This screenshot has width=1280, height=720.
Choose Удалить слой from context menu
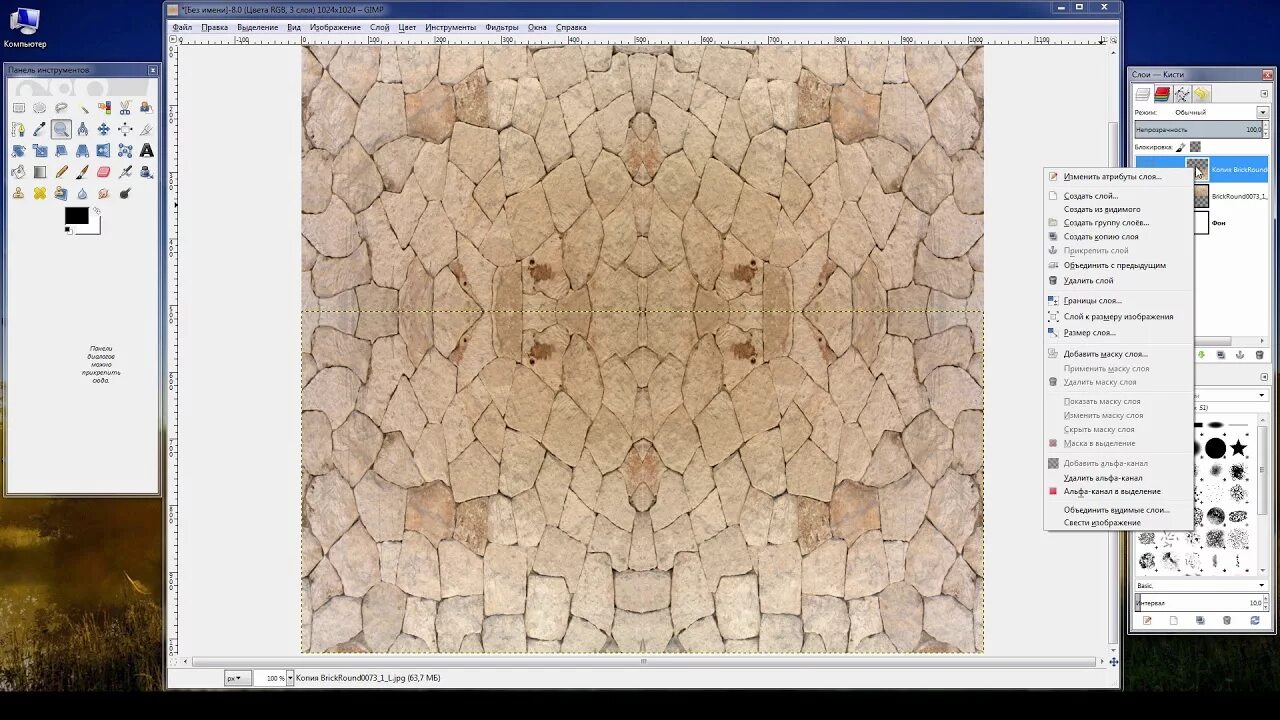pos(1088,281)
